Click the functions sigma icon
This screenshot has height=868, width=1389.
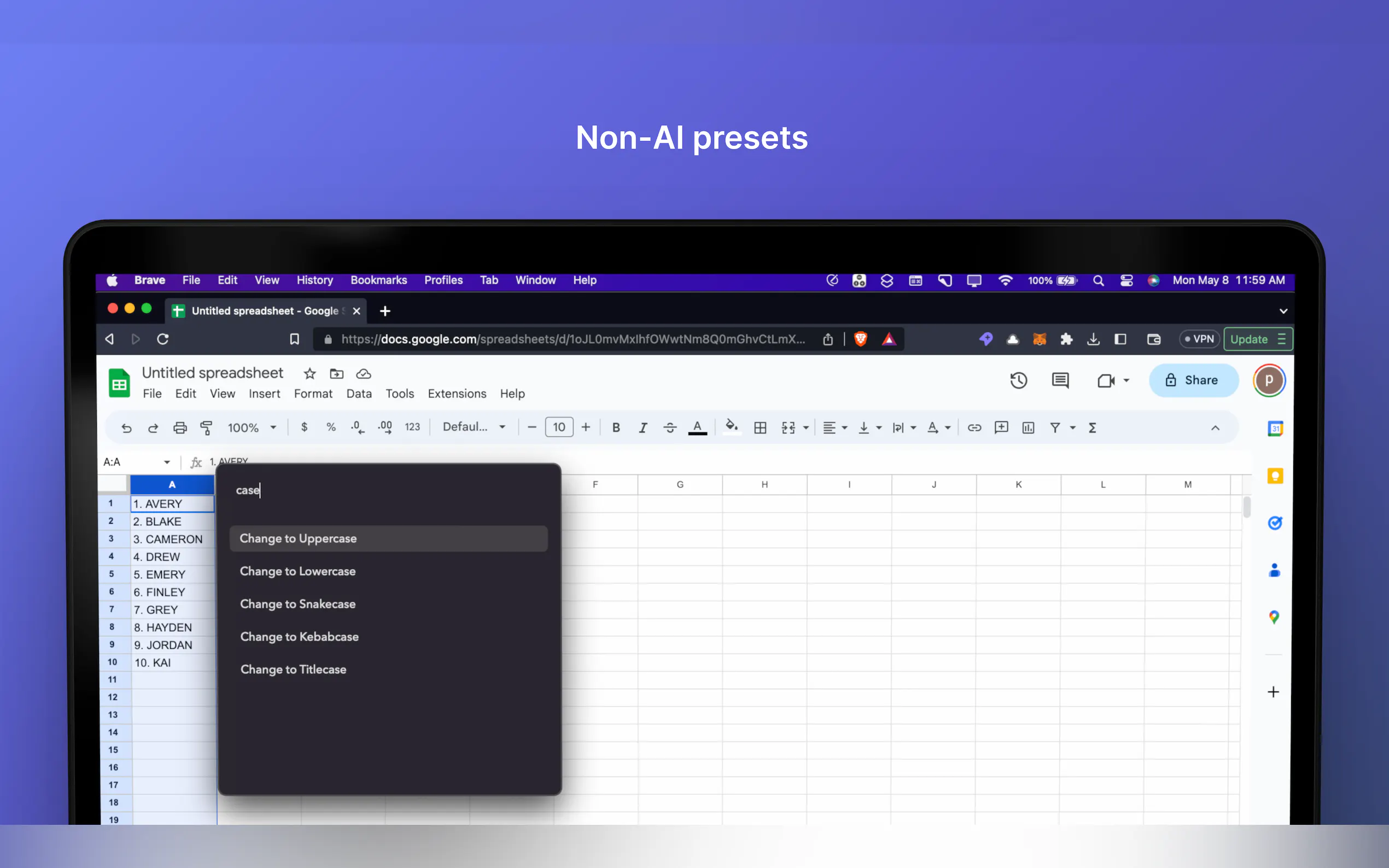[1092, 427]
